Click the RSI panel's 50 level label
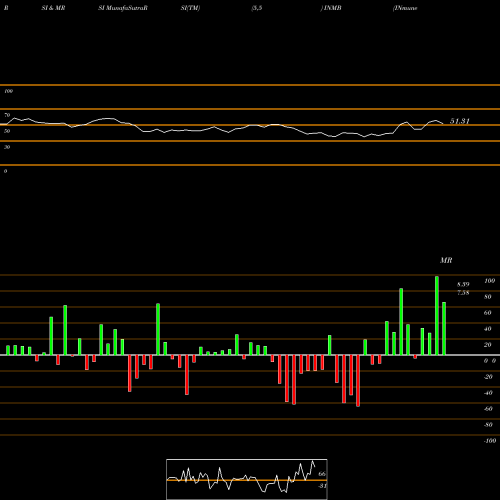The height and width of the screenshot is (500, 500). (7, 131)
